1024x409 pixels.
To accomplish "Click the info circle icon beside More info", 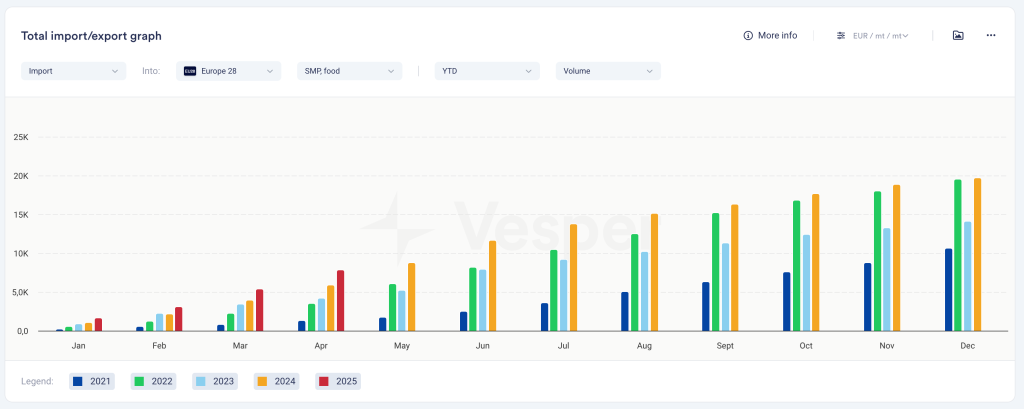I will click(748, 35).
